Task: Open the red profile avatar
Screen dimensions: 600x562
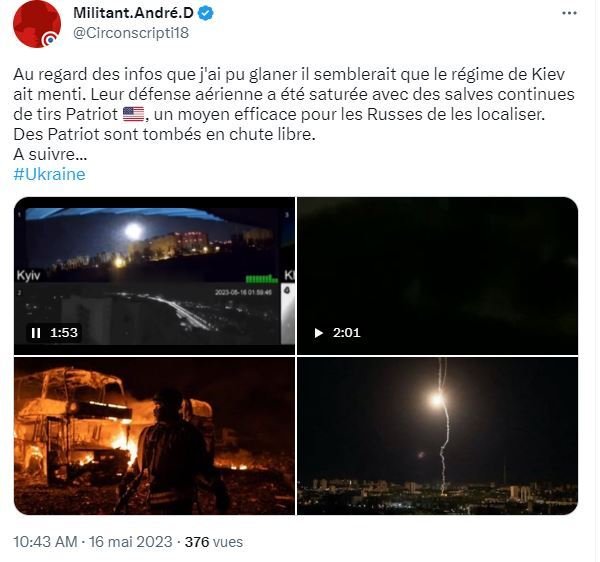Action: [39, 22]
